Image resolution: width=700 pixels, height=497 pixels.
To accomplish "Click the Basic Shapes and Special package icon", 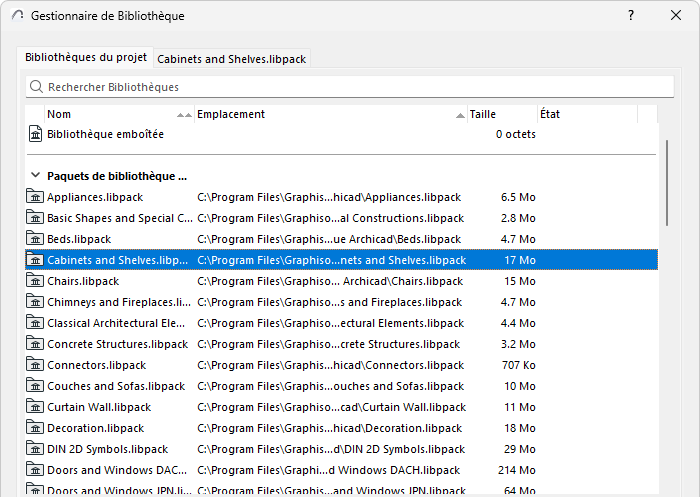I will (35, 217).
